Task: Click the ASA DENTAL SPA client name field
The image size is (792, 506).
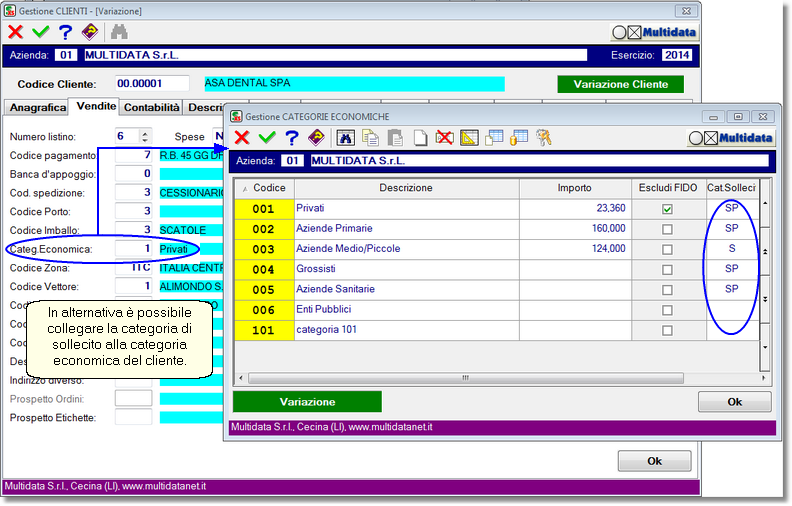Action: [354, 83]
